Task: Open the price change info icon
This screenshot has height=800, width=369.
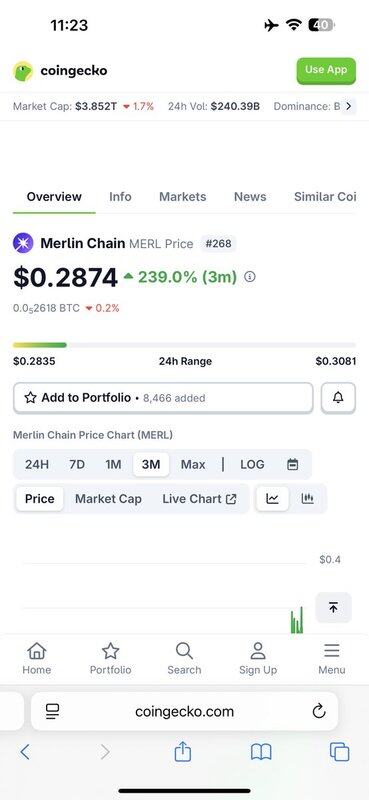Action: coord(250,277)
